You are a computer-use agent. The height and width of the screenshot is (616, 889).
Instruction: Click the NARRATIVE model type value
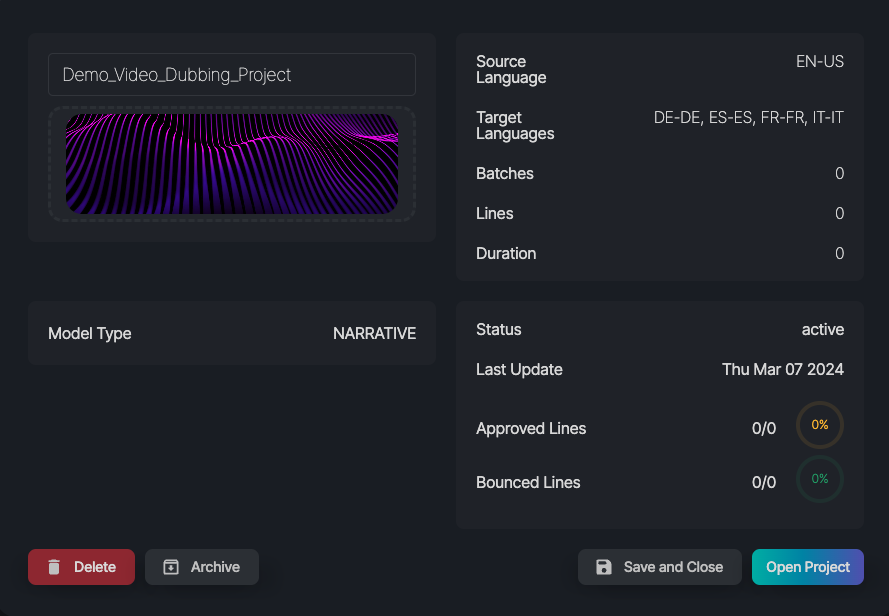click(x=374, y=333)
